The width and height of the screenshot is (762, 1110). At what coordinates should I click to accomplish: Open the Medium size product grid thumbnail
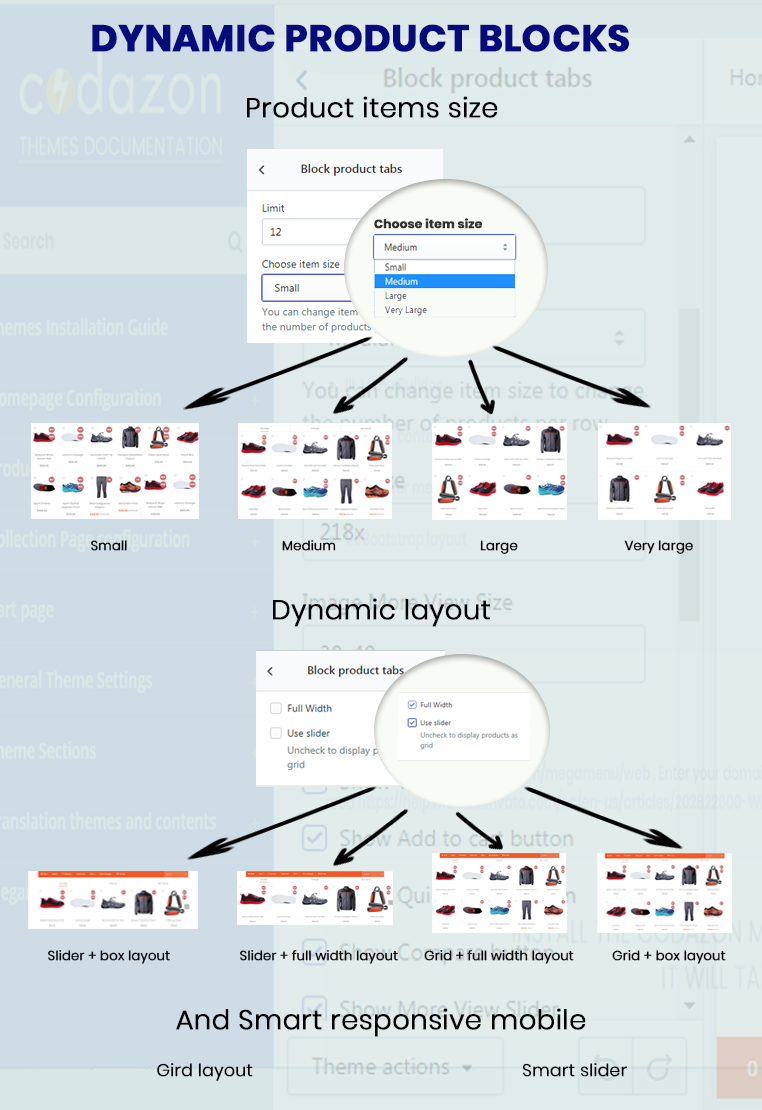tap(314, 471)
